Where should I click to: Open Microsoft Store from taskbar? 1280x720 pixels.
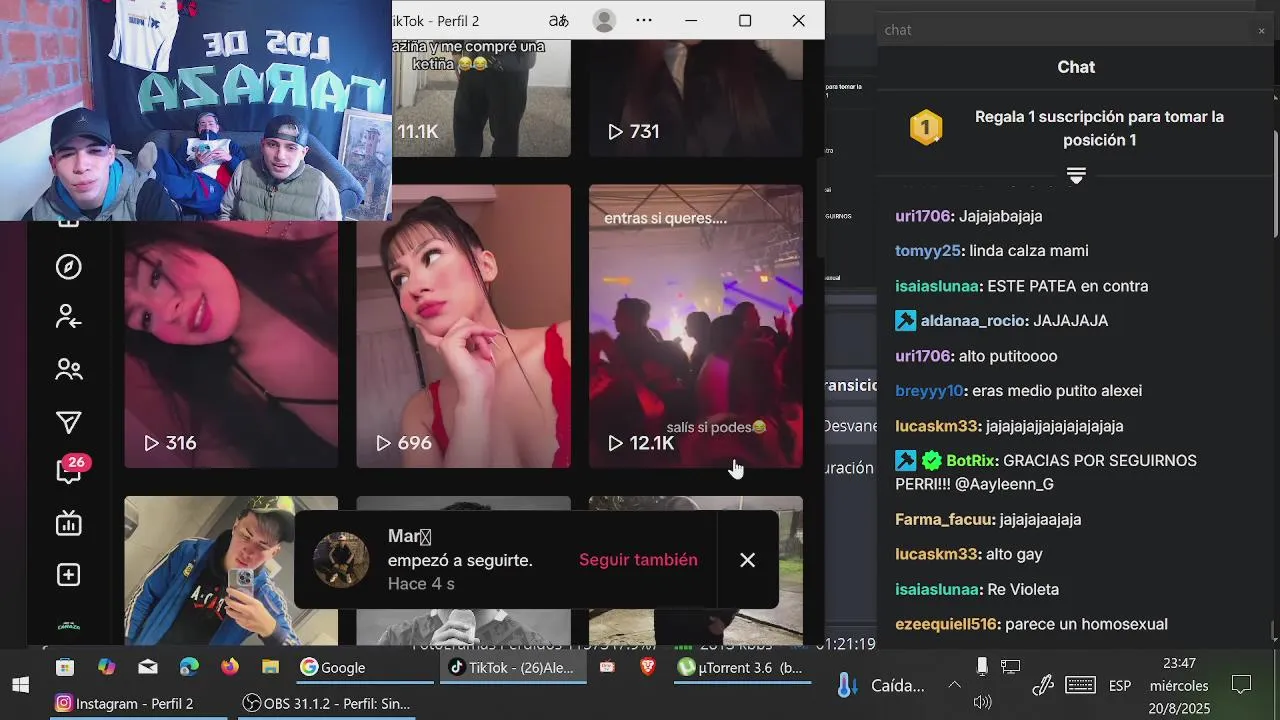coord(65,667)
